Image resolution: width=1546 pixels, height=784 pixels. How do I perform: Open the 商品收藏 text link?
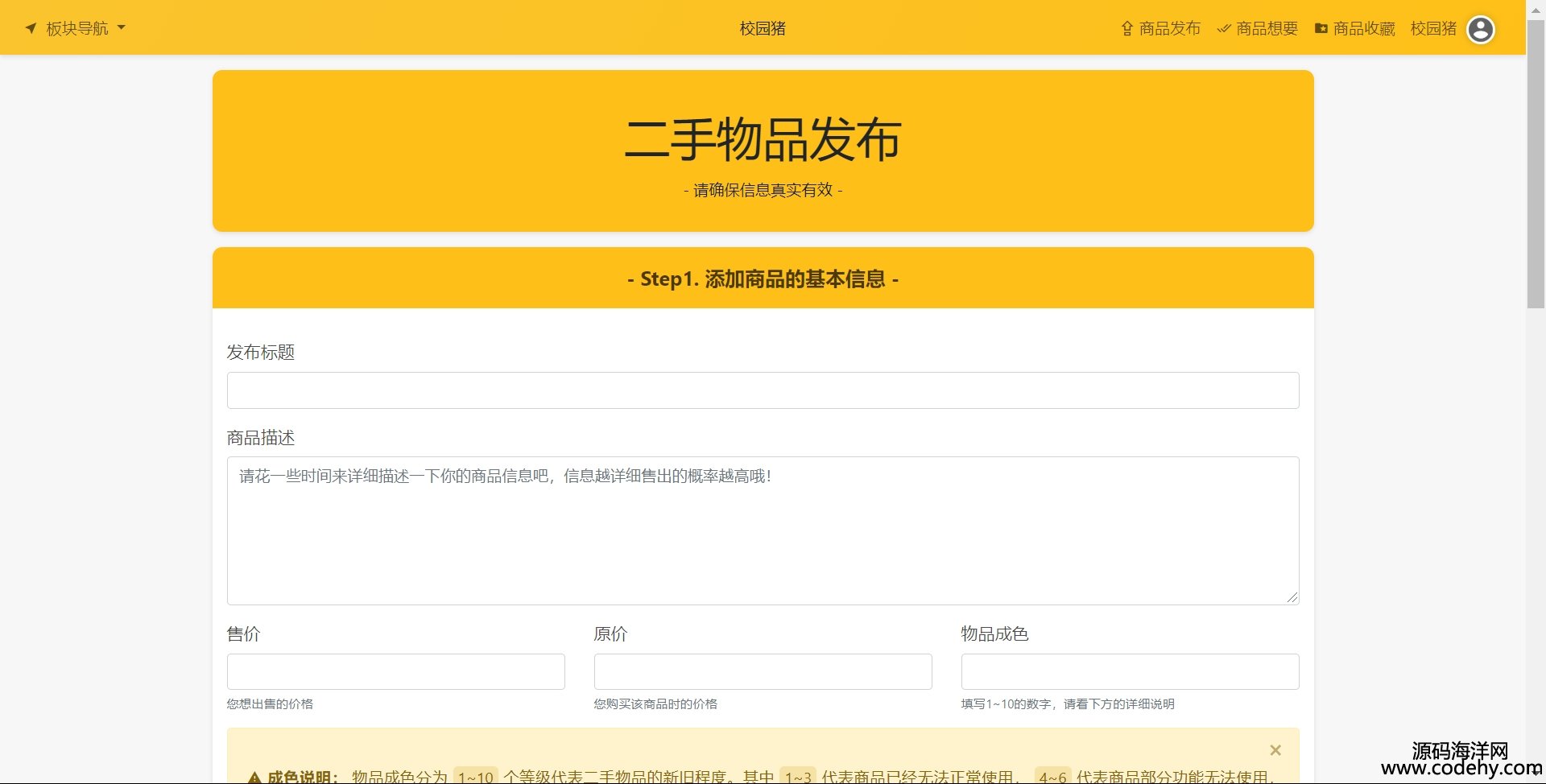point(1363,29)
